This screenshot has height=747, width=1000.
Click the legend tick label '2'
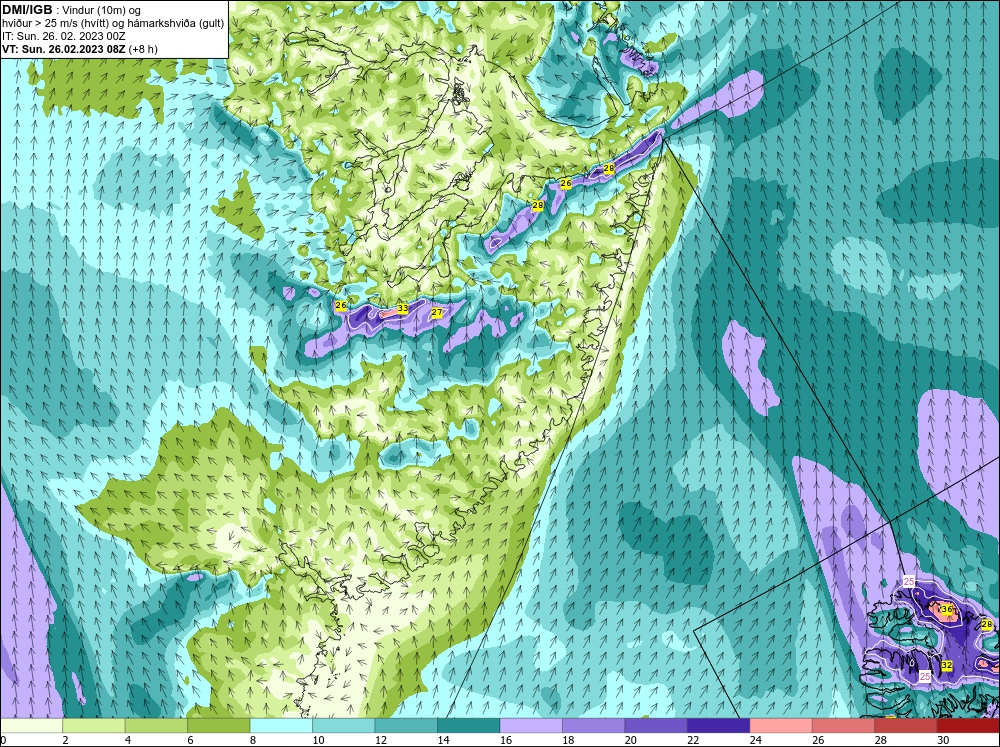[66, 739]
